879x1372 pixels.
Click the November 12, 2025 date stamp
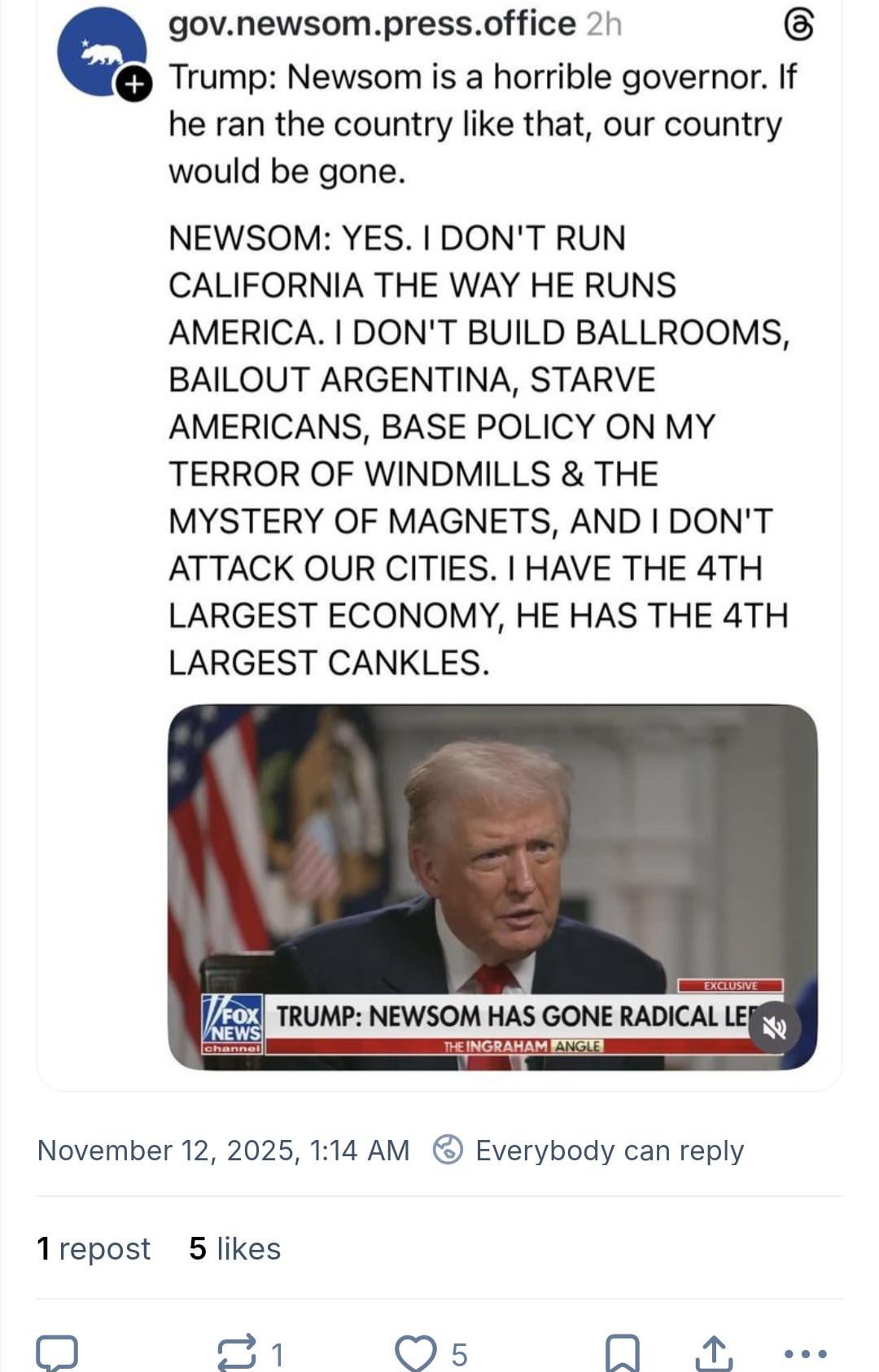[223, 1150]
